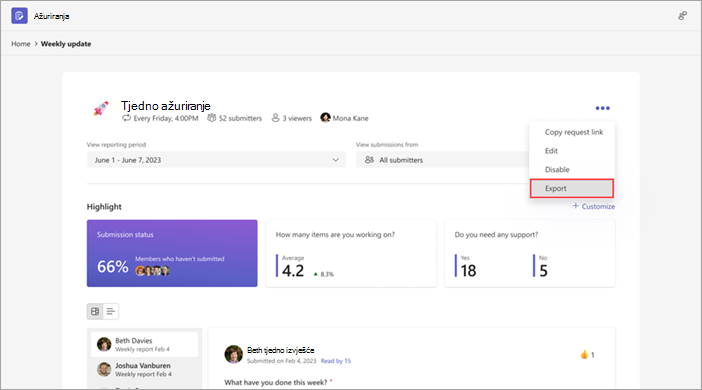Go to Home breadcrumb

click(21, 44)
